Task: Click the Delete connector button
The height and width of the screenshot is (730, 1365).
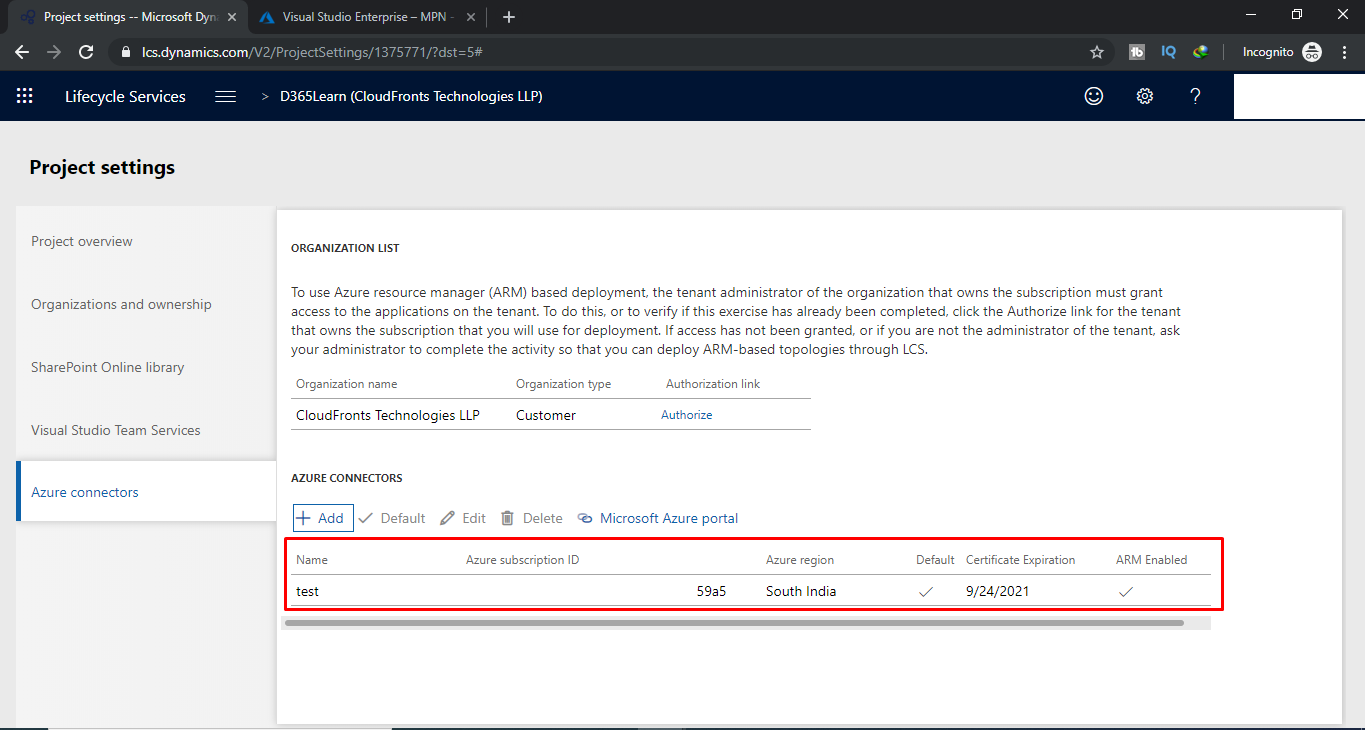Action: click(x=531, y=518)
